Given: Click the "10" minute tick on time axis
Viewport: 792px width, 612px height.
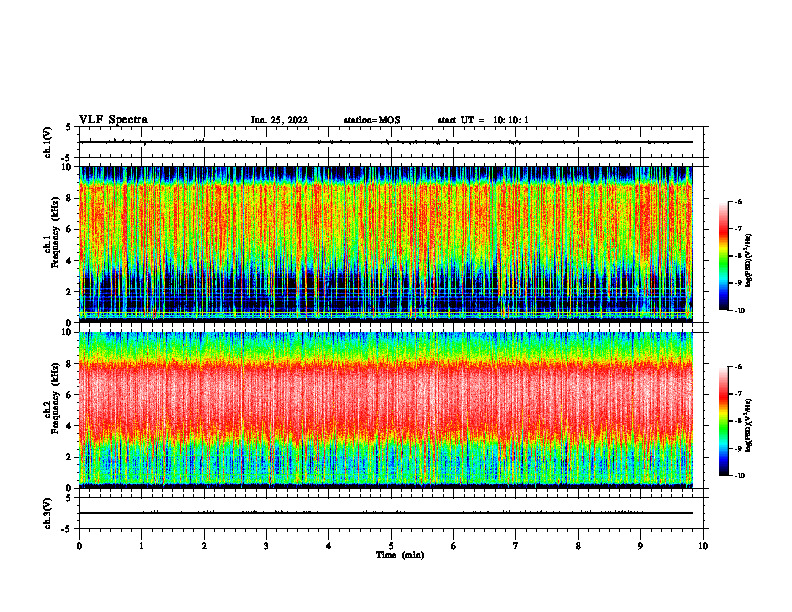Looking at the screenshot, I should point(703,546).
